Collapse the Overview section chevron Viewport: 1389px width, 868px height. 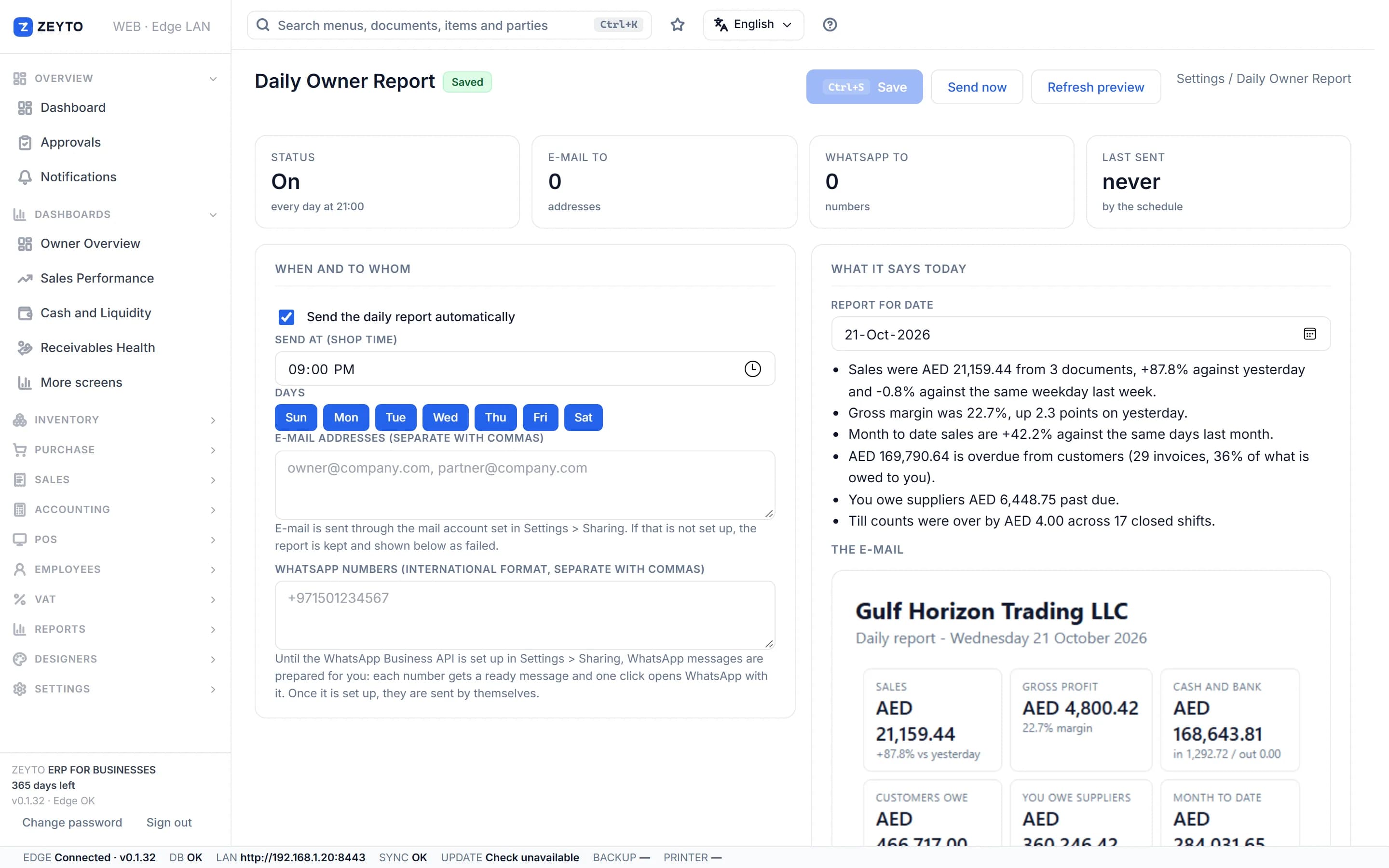pyautogui.click(x=213, y=79)
